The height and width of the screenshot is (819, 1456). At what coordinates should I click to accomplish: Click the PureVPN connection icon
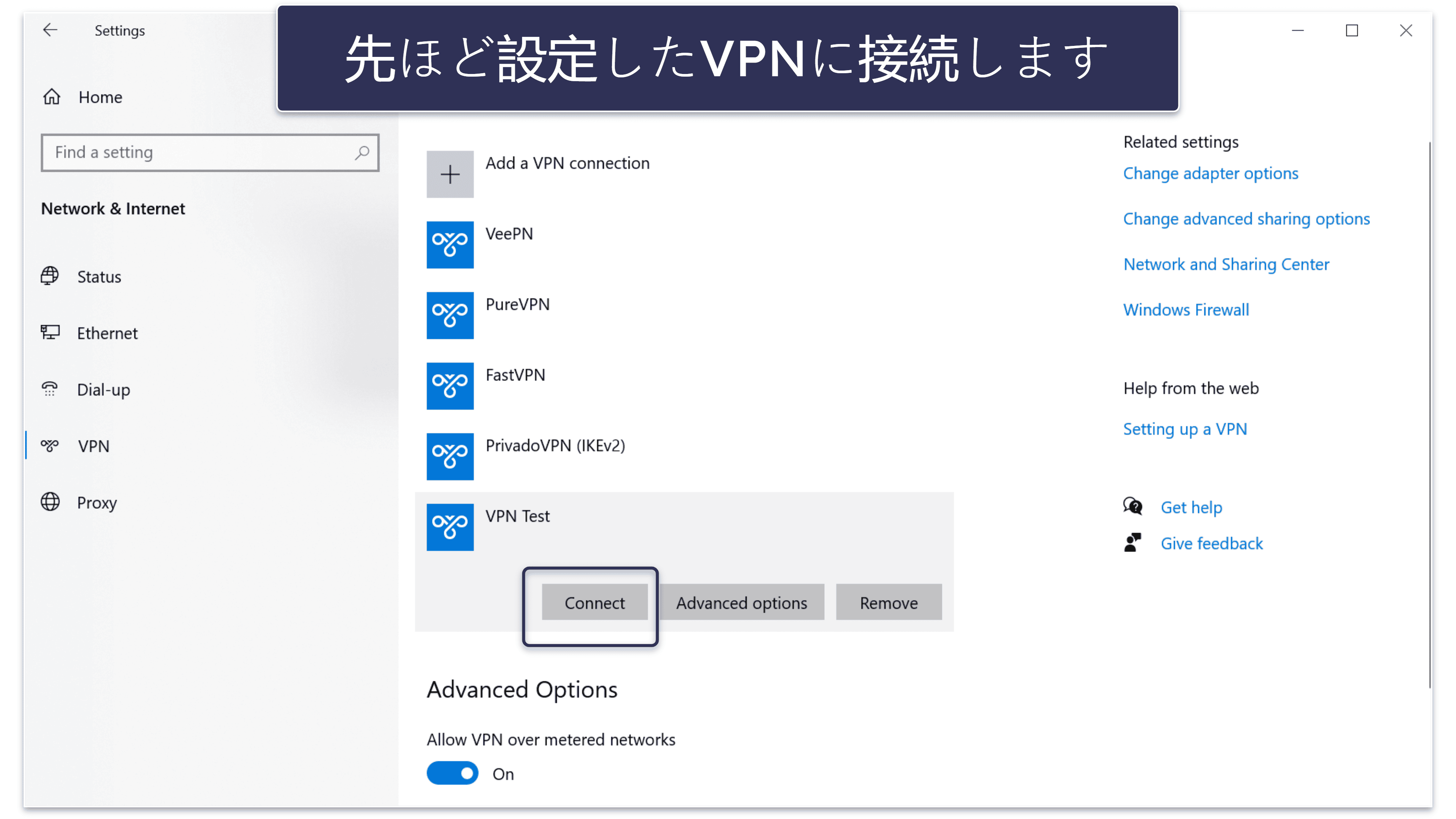(x=450, y=315)
